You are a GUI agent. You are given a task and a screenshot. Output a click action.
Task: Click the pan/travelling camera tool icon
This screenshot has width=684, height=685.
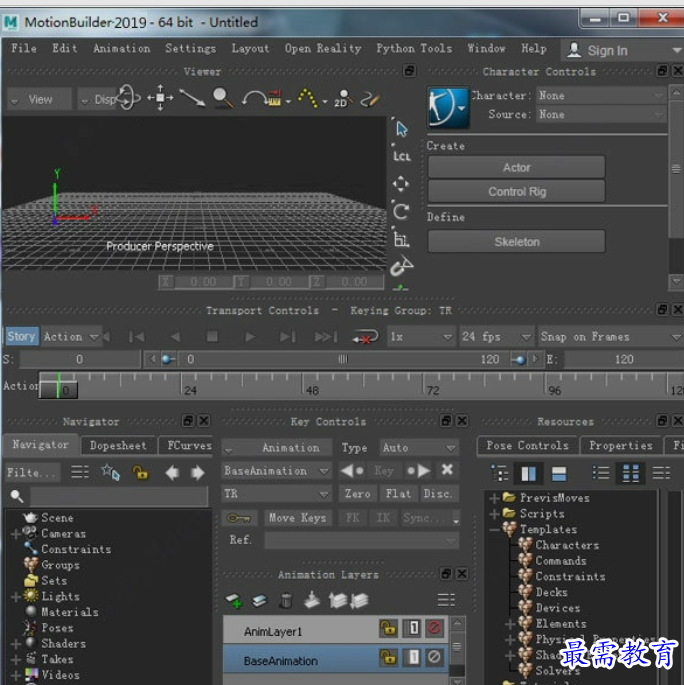coord(160,98)
